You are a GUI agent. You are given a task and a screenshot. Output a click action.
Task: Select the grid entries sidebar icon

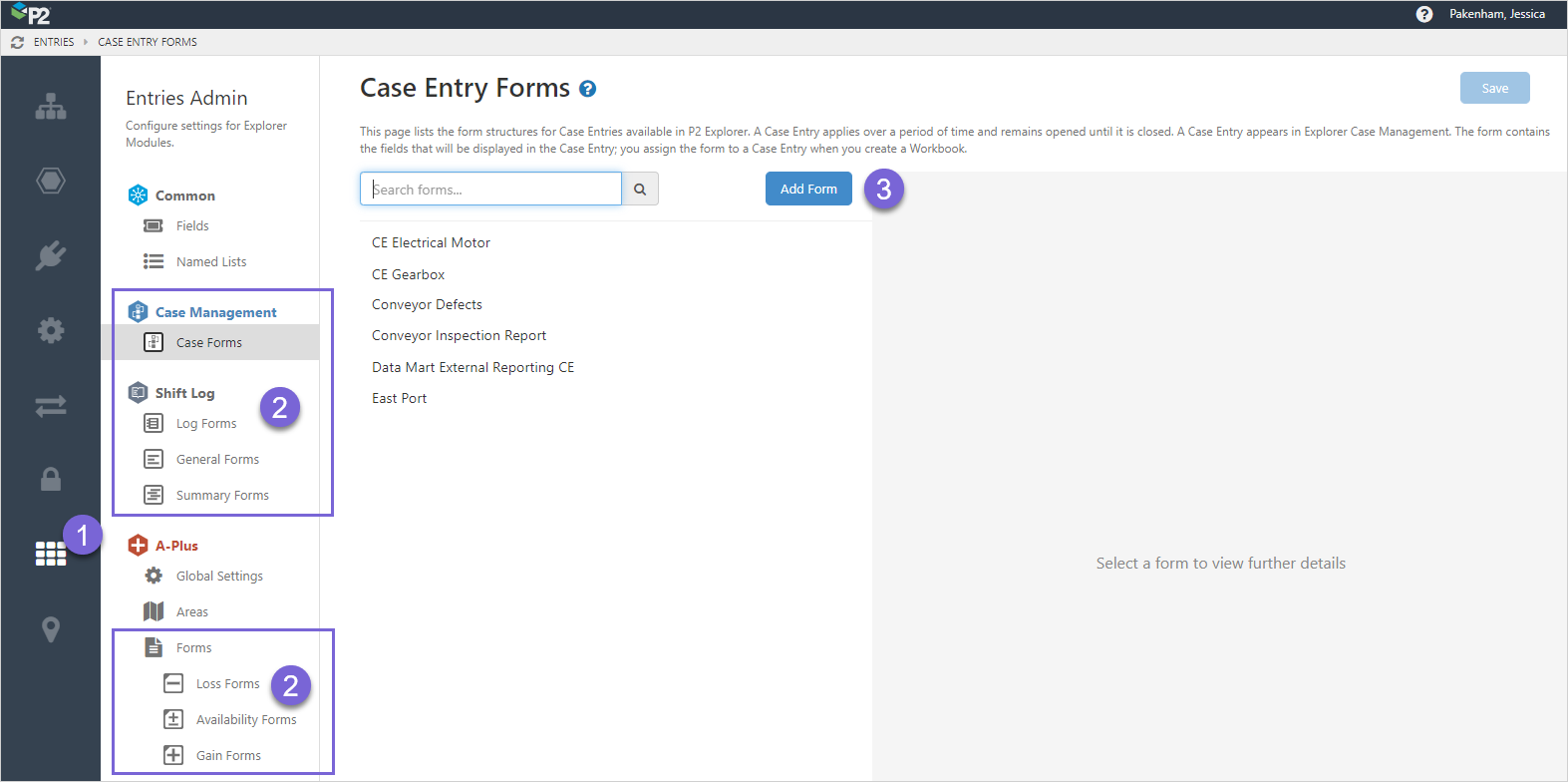click(x=51, y=555)
